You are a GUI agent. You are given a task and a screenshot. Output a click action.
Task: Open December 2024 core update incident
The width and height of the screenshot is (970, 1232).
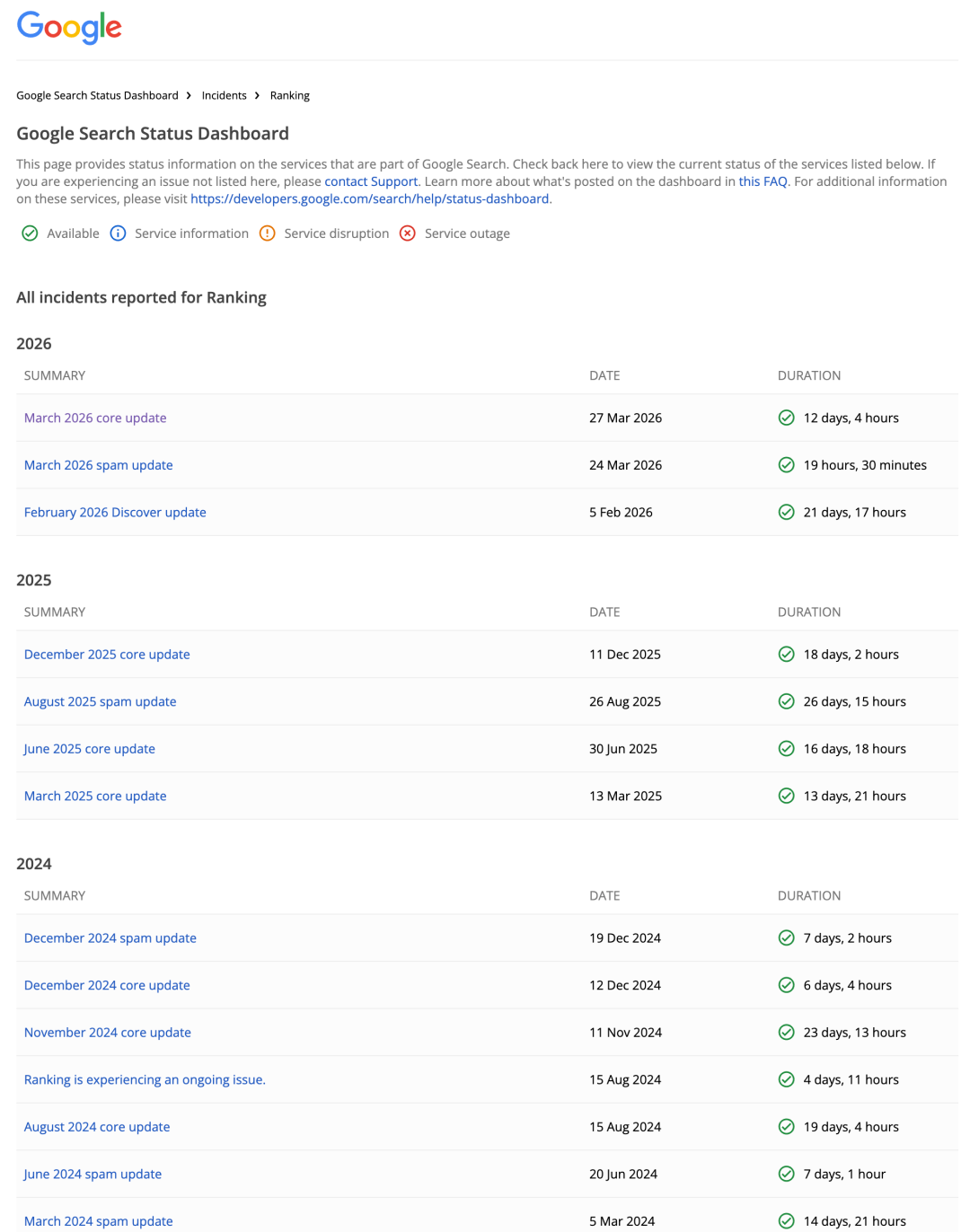[107, 985]
